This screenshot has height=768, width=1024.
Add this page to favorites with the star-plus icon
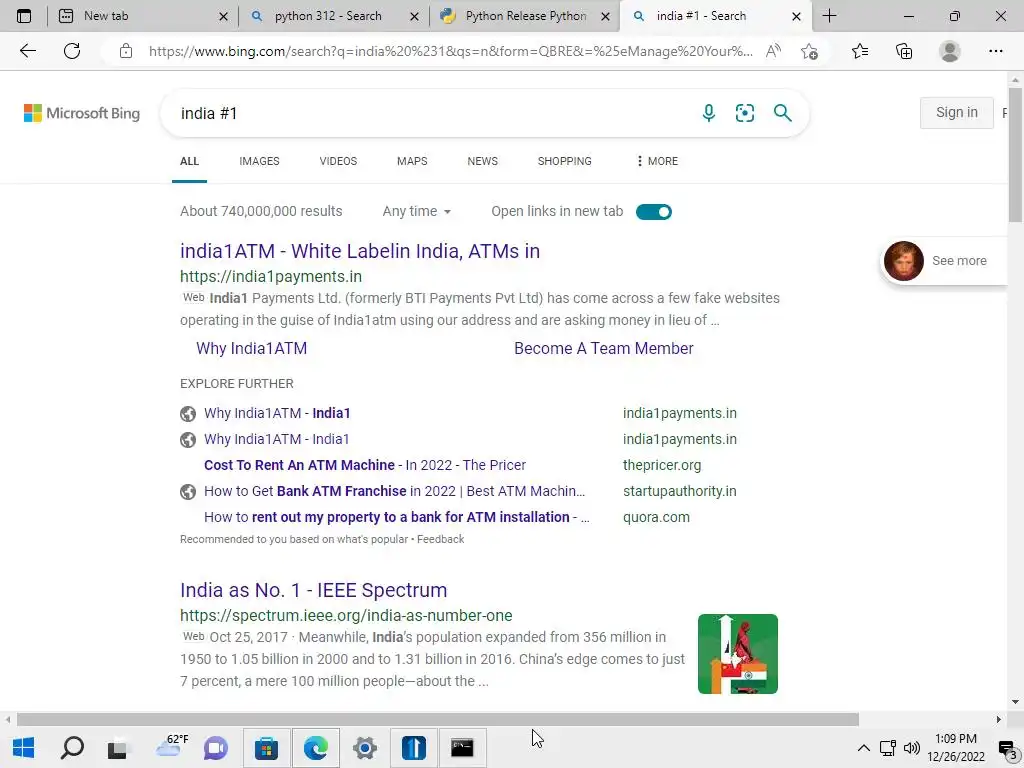(x=809, y=51)
